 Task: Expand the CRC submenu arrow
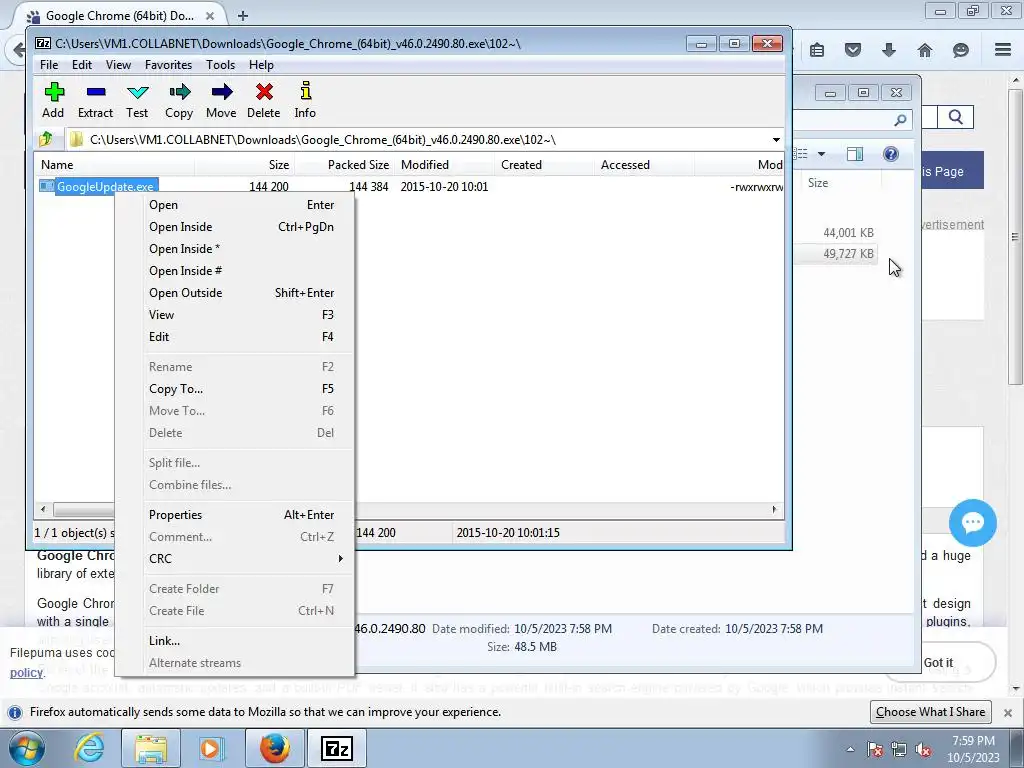pyautogui.click(x=340, y=558)
